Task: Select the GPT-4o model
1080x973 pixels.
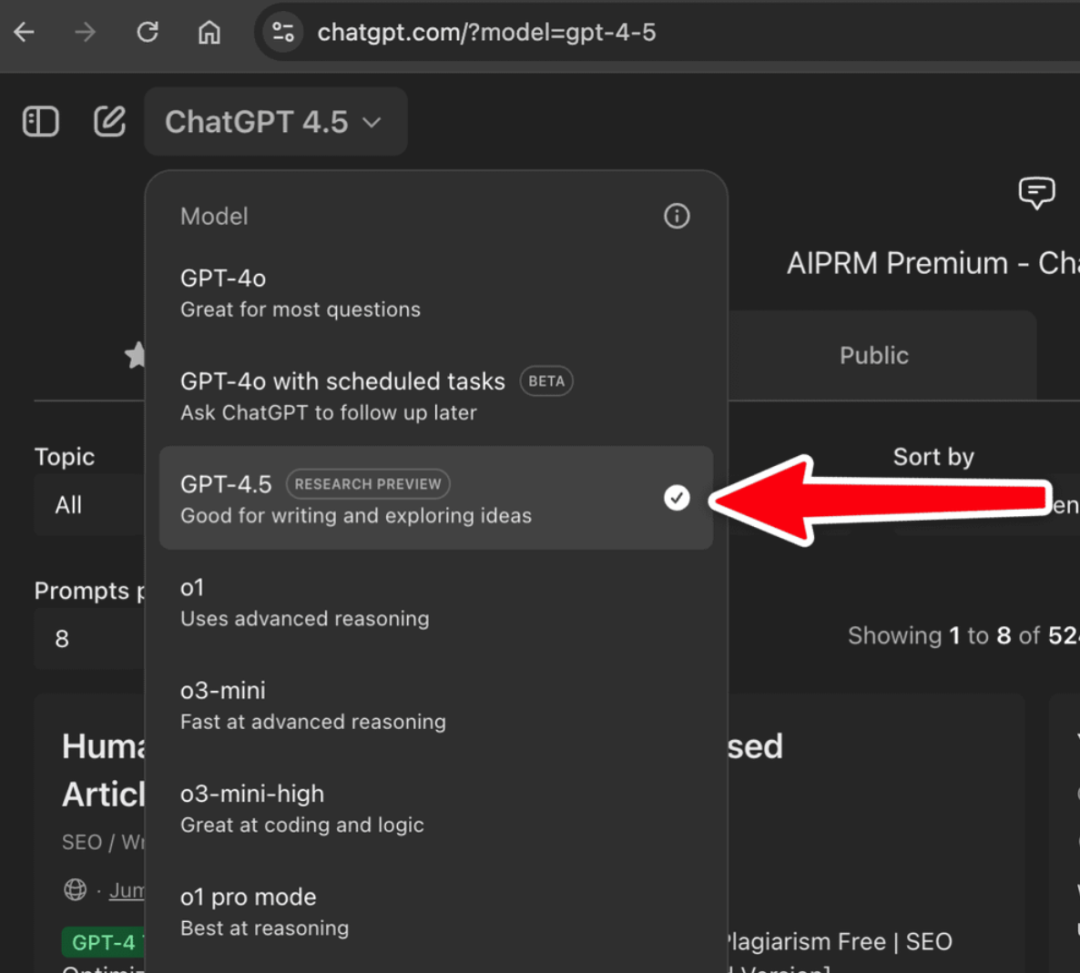Action: (x=435, y=293)
